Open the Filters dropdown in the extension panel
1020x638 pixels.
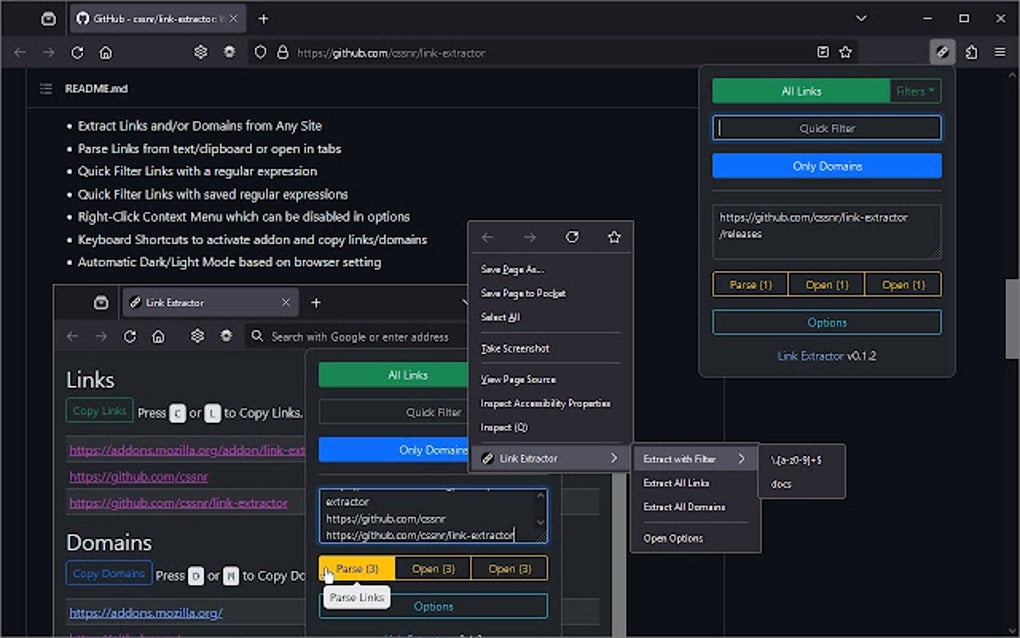[914, 90]
